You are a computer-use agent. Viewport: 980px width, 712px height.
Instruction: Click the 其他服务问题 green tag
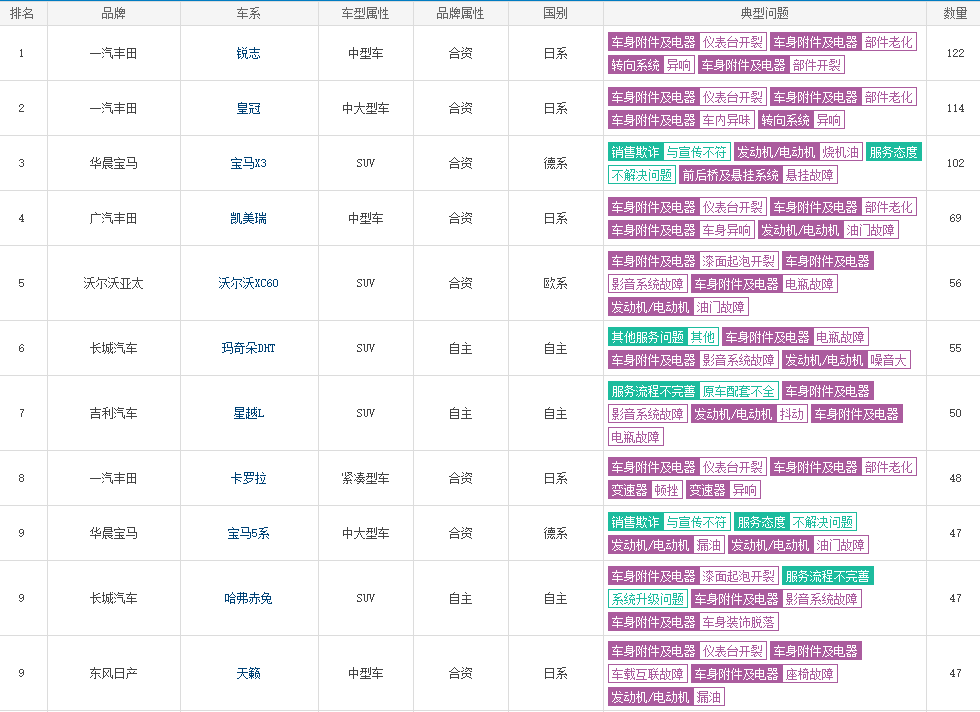pyautogui.click(x=647, y=337)
